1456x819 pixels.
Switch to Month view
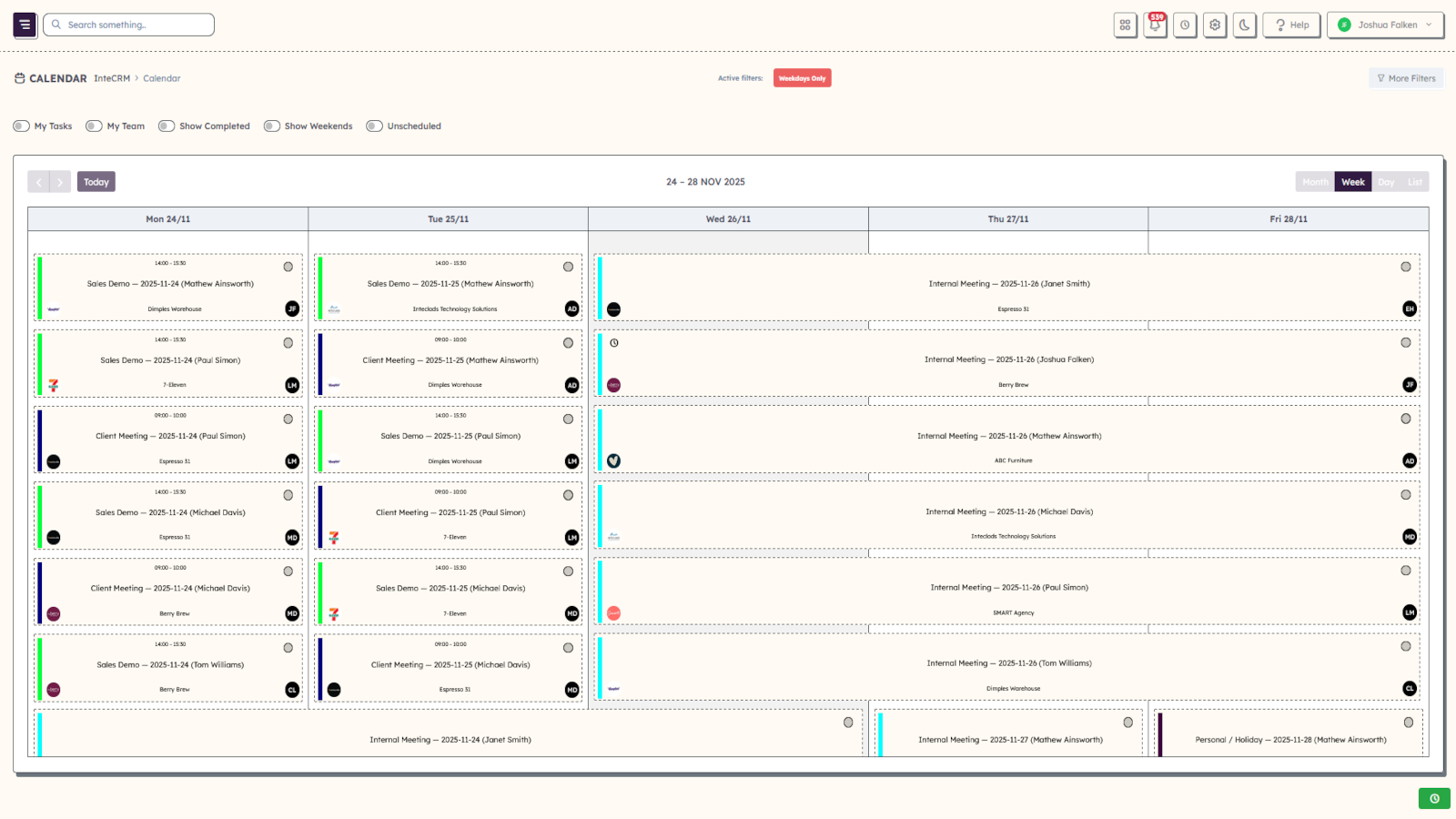(1314, 181)
